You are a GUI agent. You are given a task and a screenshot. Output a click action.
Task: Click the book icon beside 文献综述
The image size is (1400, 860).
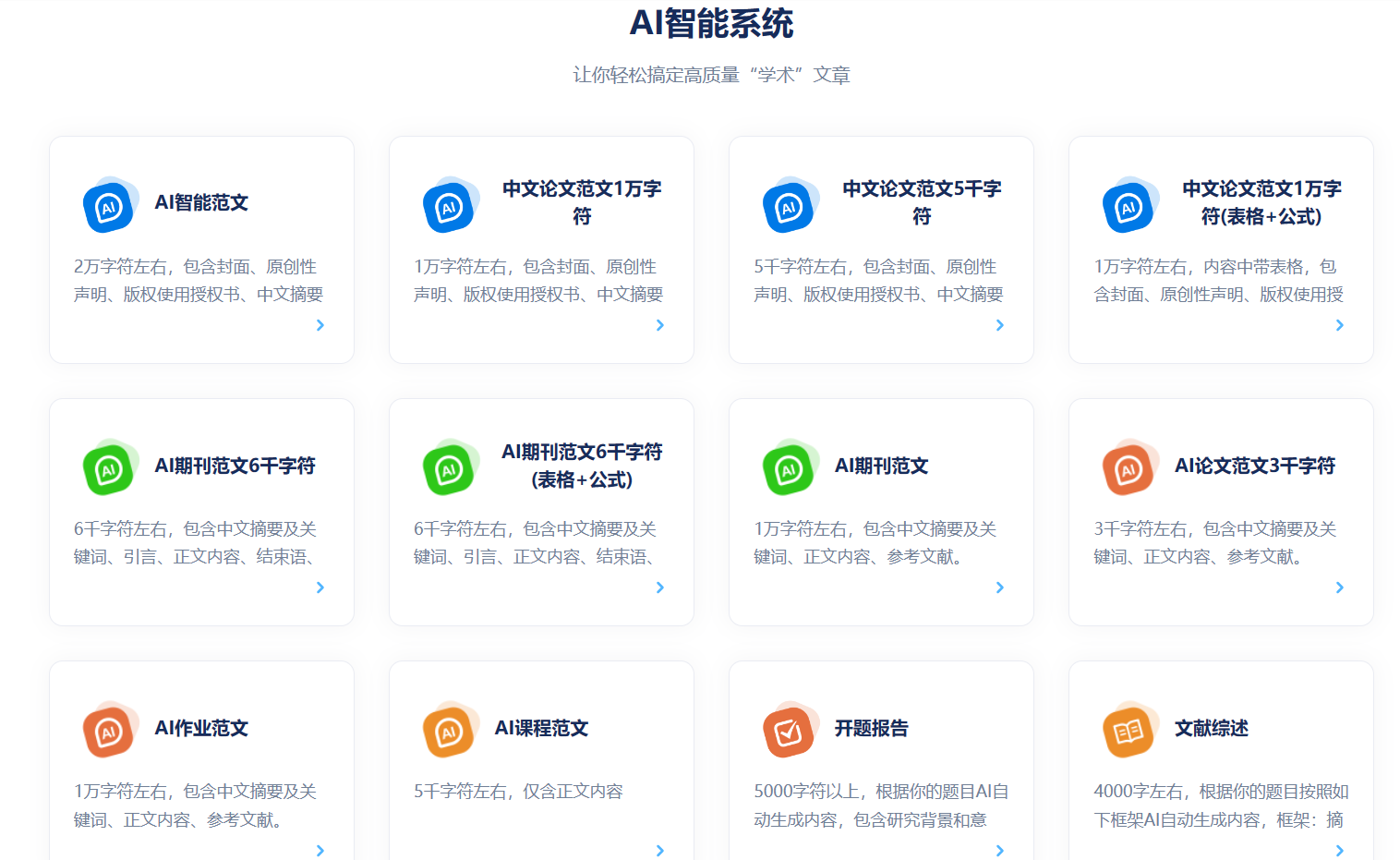point(1128,731)
